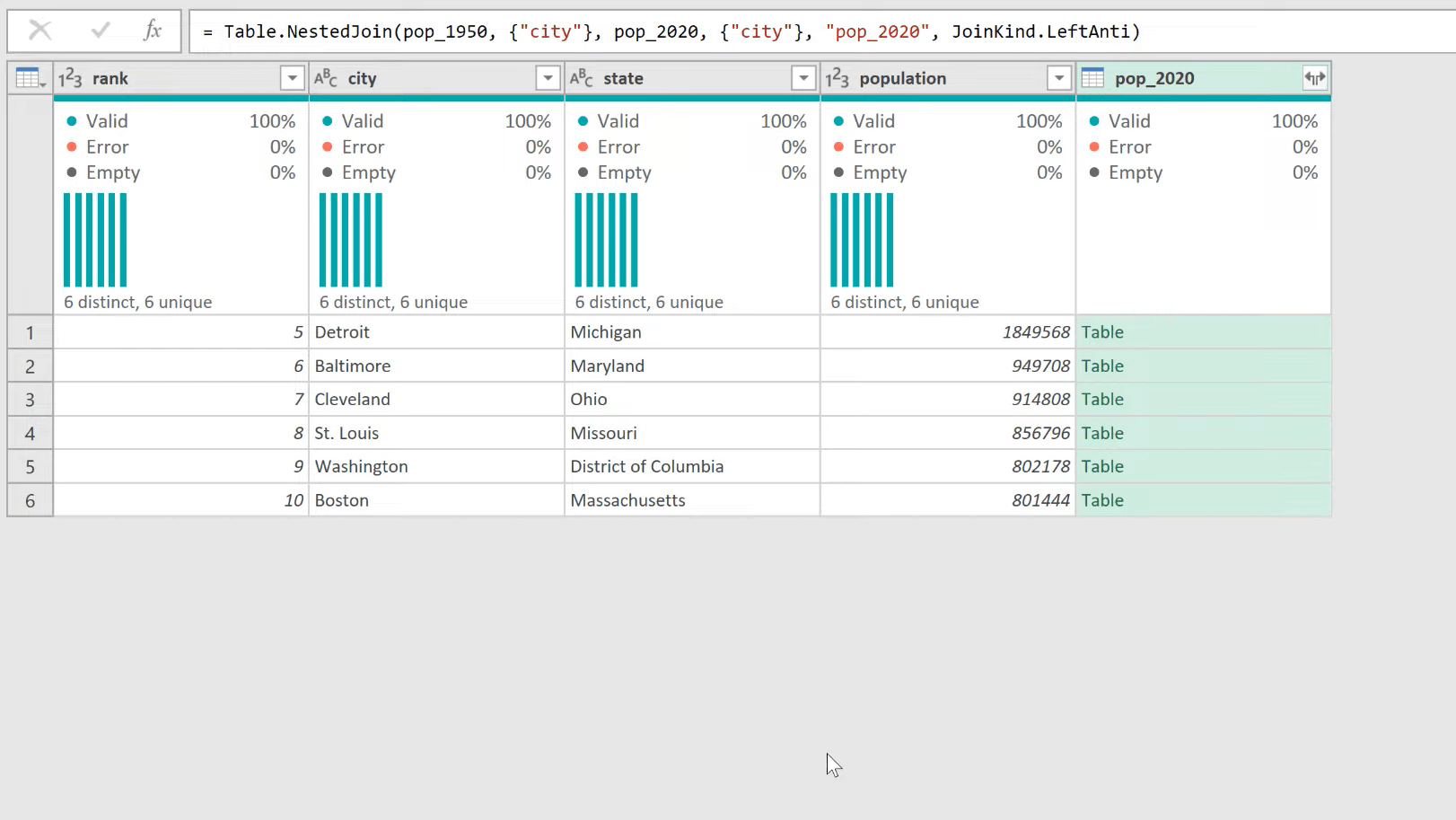Open the Table link in the St. Louis row
The image size is (1456, 820).
click(1102, 433)
